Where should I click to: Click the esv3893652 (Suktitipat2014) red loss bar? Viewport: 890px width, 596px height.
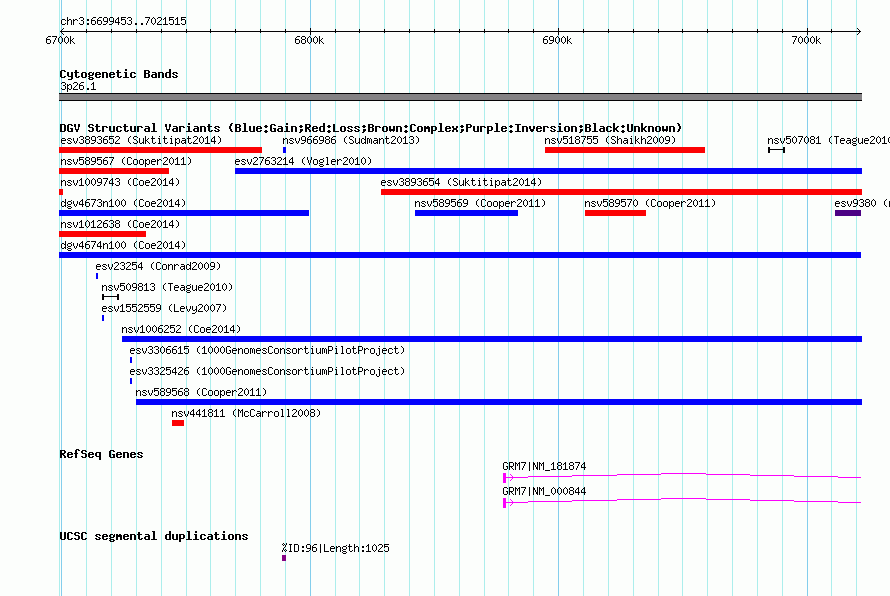(x=161, y=150)
